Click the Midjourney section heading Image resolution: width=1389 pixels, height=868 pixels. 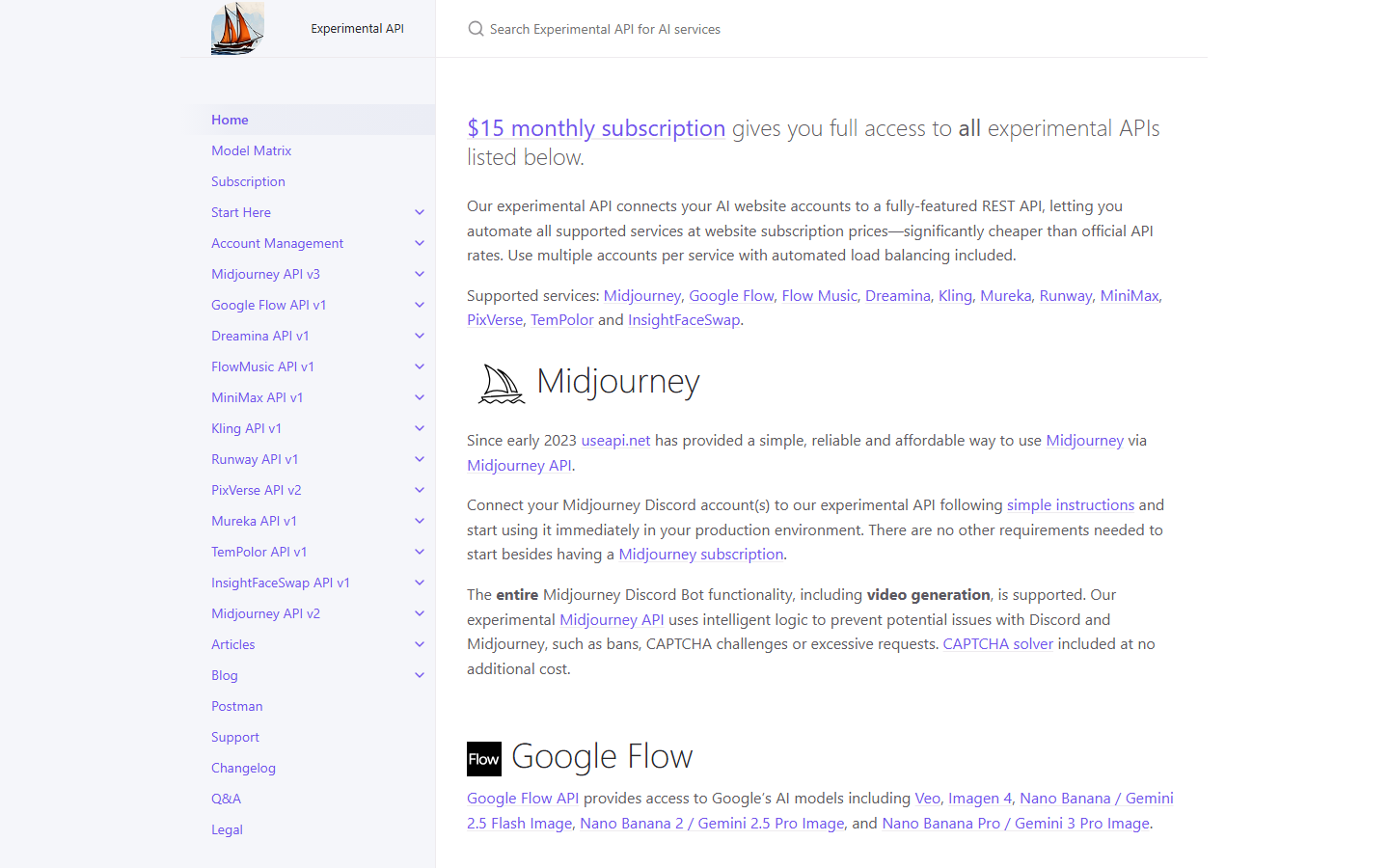[618, 382]
